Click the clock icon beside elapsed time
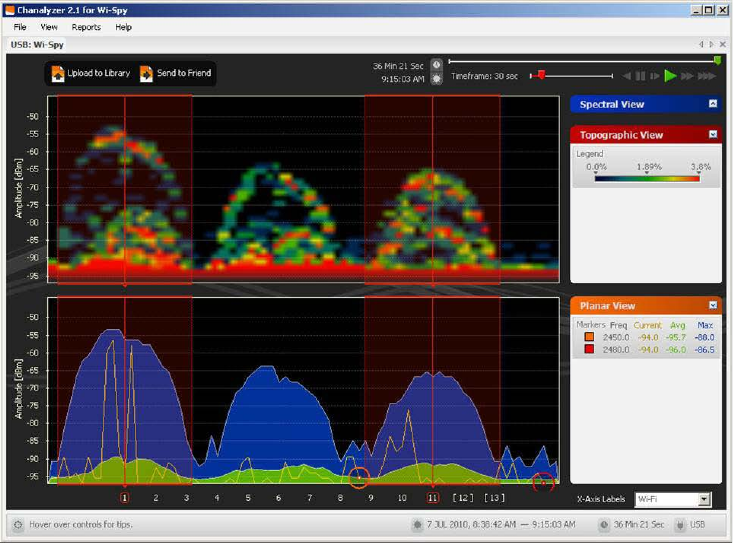This screenshot has width=733, height=543. click(437, 64)
